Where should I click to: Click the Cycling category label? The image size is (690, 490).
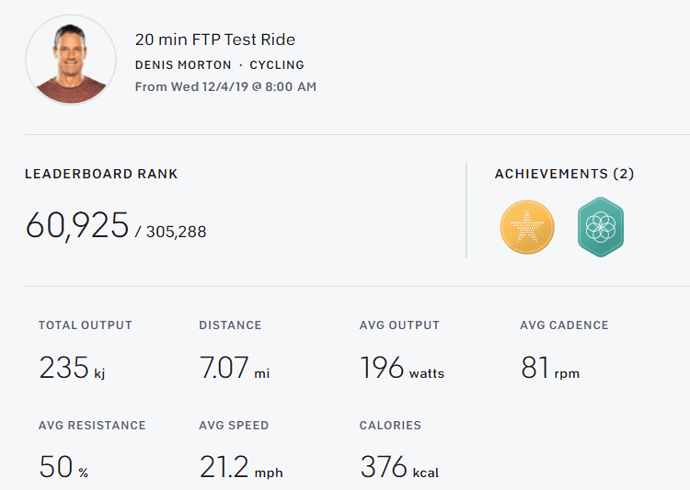[277, 65]
